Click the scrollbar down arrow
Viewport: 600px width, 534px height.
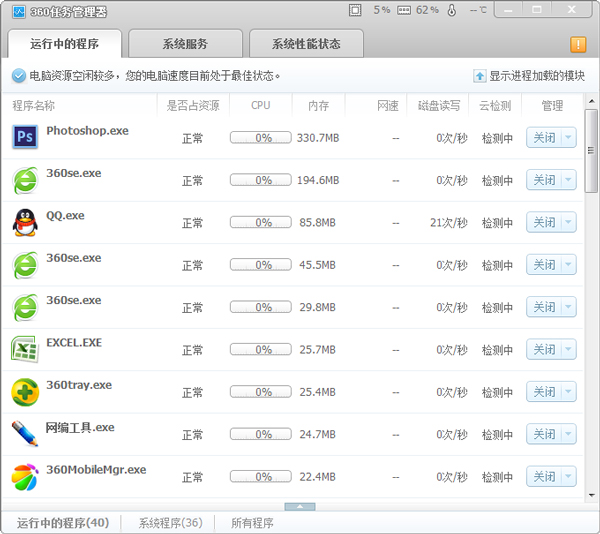592,495
